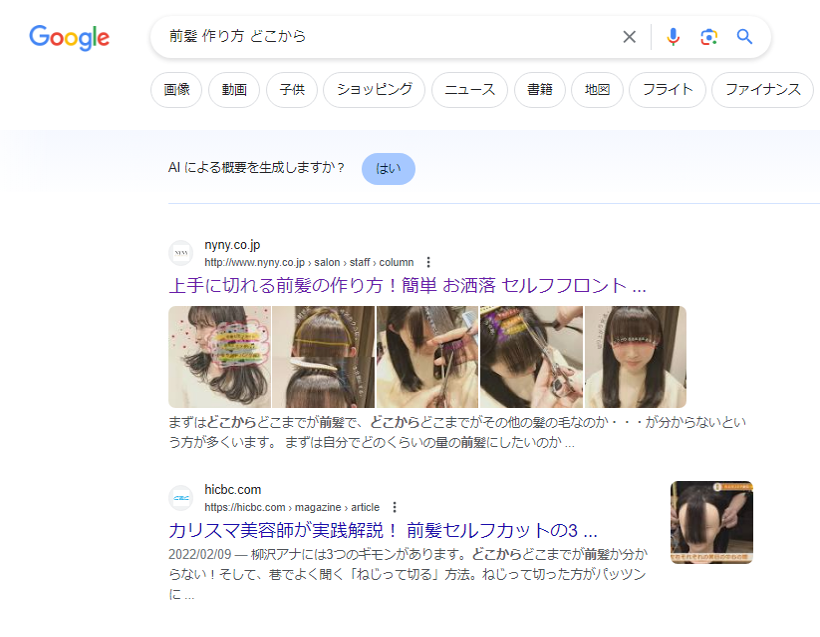
Task: Switch to the 動画 results tab
Action: (233, 89)
